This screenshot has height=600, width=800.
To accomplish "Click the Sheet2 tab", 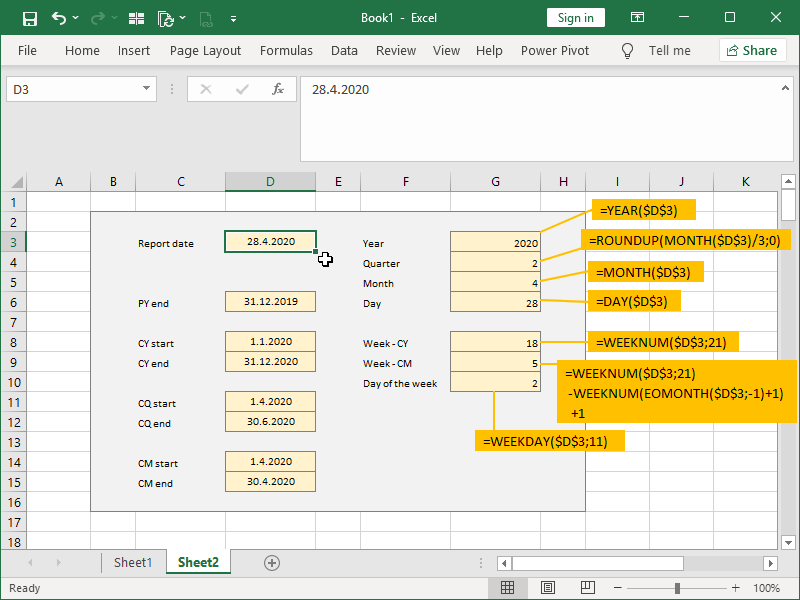I will [x=198, y=562].
